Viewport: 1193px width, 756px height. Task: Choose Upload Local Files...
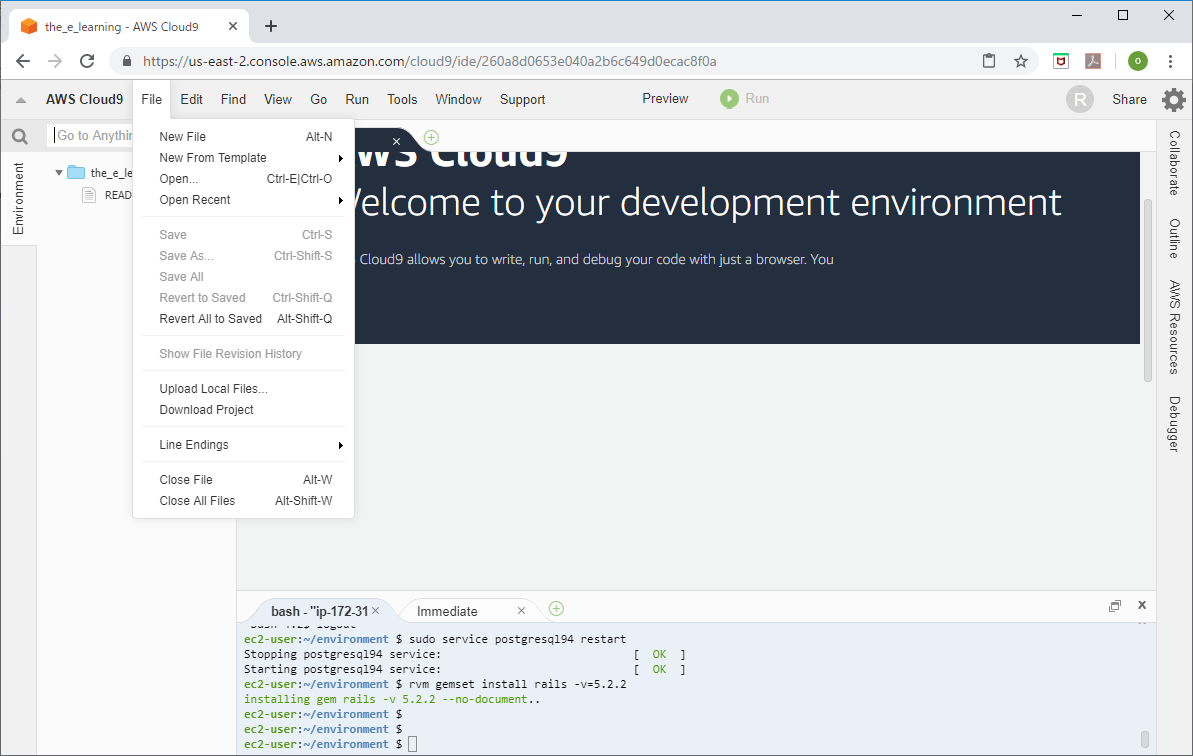(x=243, y=389)
